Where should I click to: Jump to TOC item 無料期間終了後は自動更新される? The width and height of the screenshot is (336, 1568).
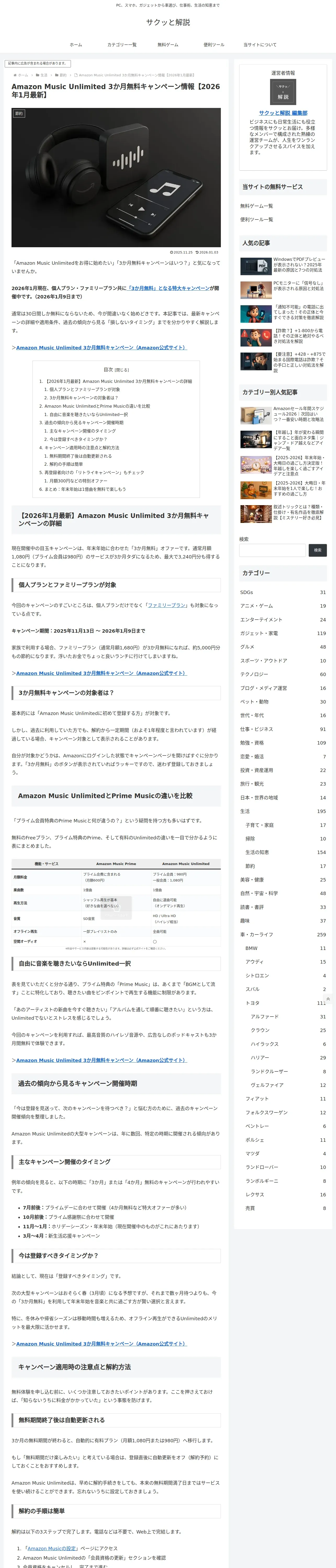[81, 456]
